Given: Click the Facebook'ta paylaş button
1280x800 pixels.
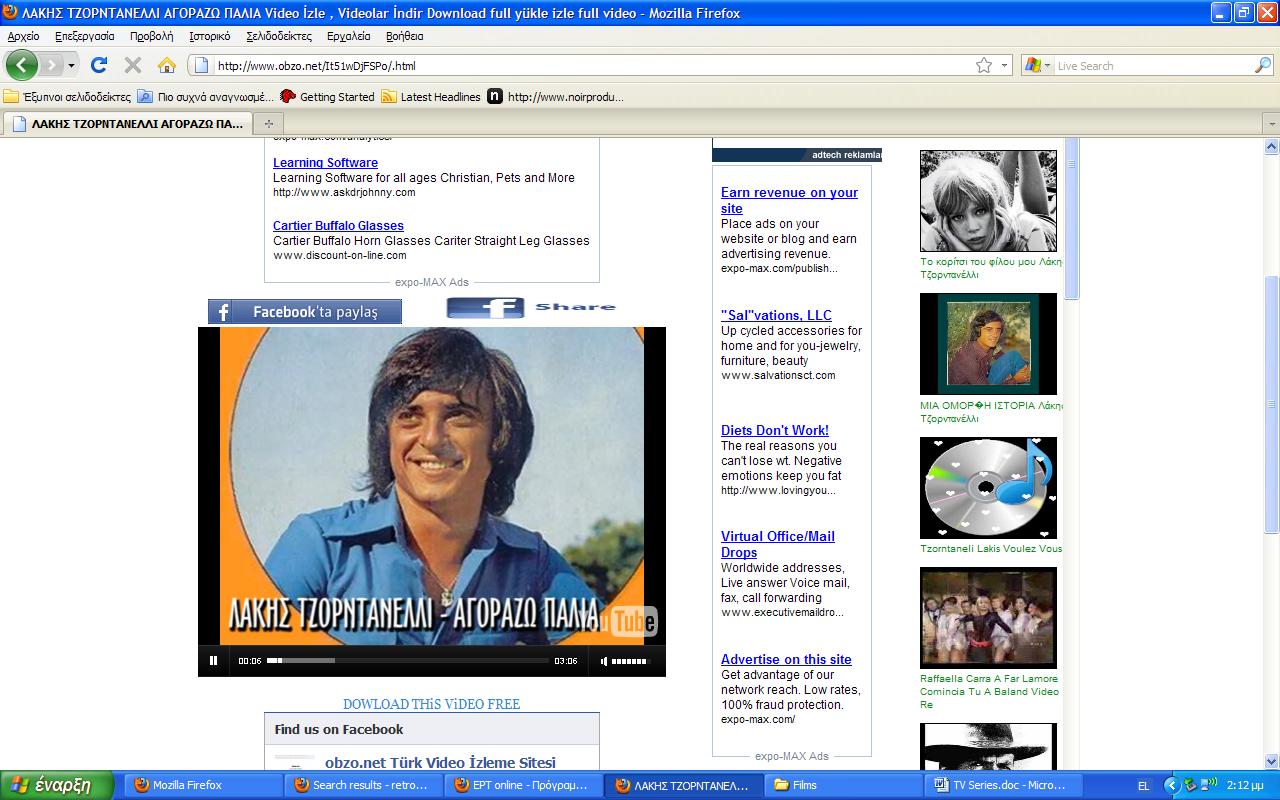Looking at the screenshot, I should pos(305,312).
